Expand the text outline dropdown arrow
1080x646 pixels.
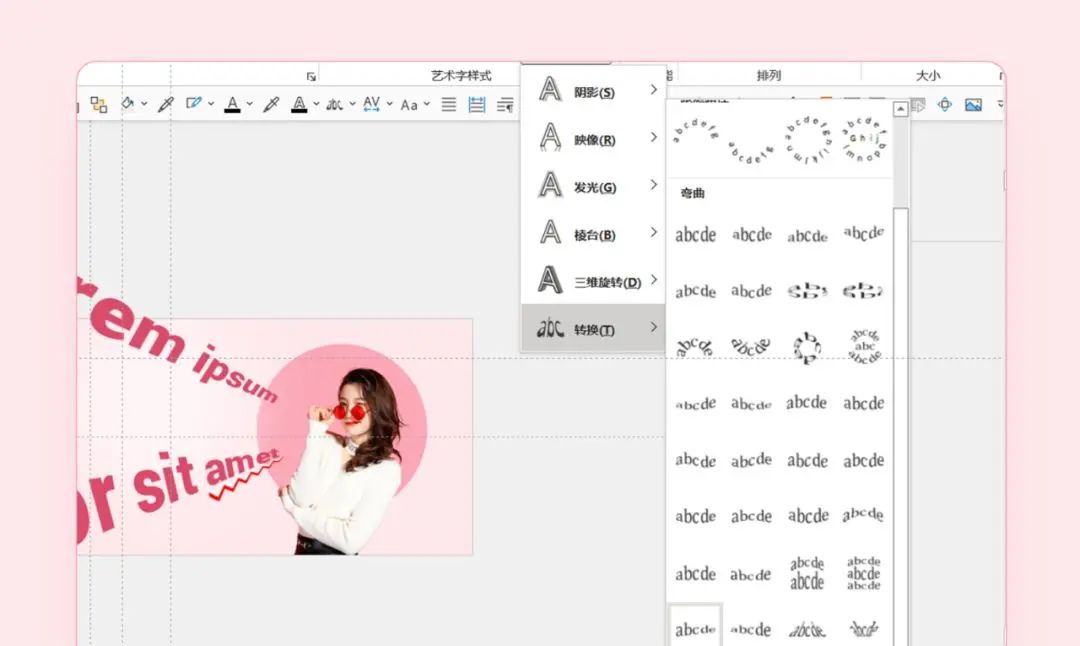pos(316,104)
